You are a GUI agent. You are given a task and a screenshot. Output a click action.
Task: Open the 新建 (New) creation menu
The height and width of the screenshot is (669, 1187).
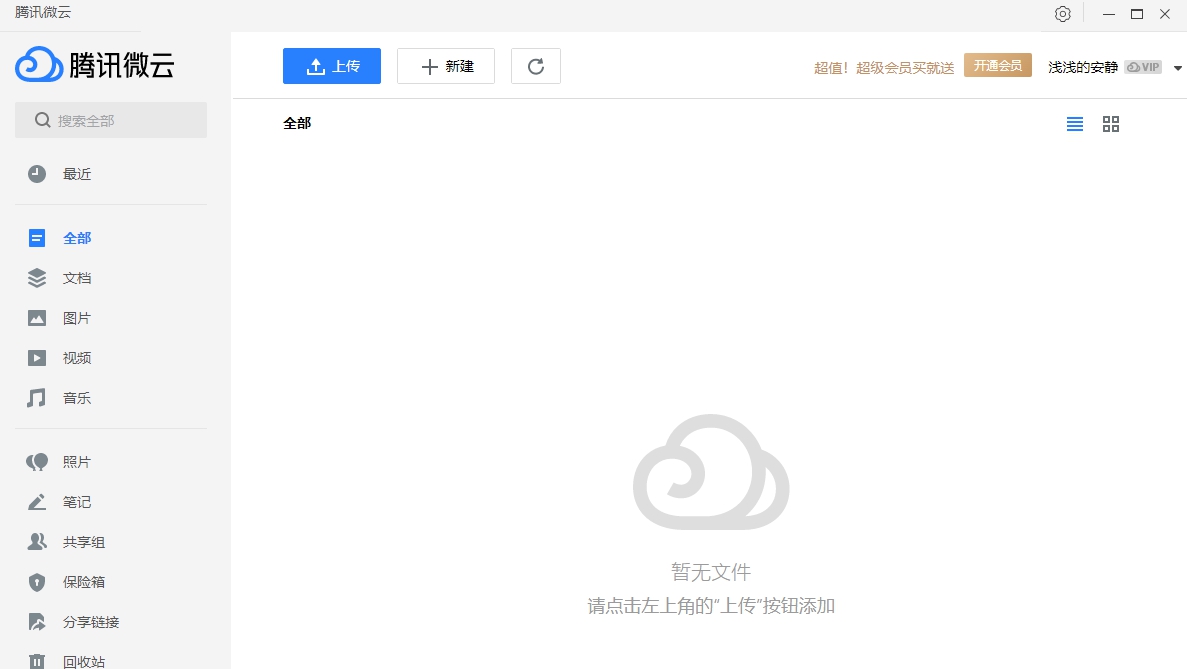pos(446,65)
